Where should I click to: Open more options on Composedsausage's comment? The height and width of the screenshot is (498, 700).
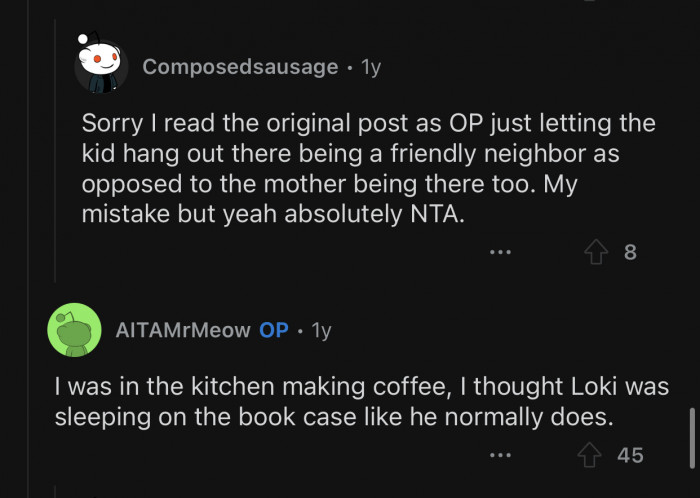pos(500,253)
